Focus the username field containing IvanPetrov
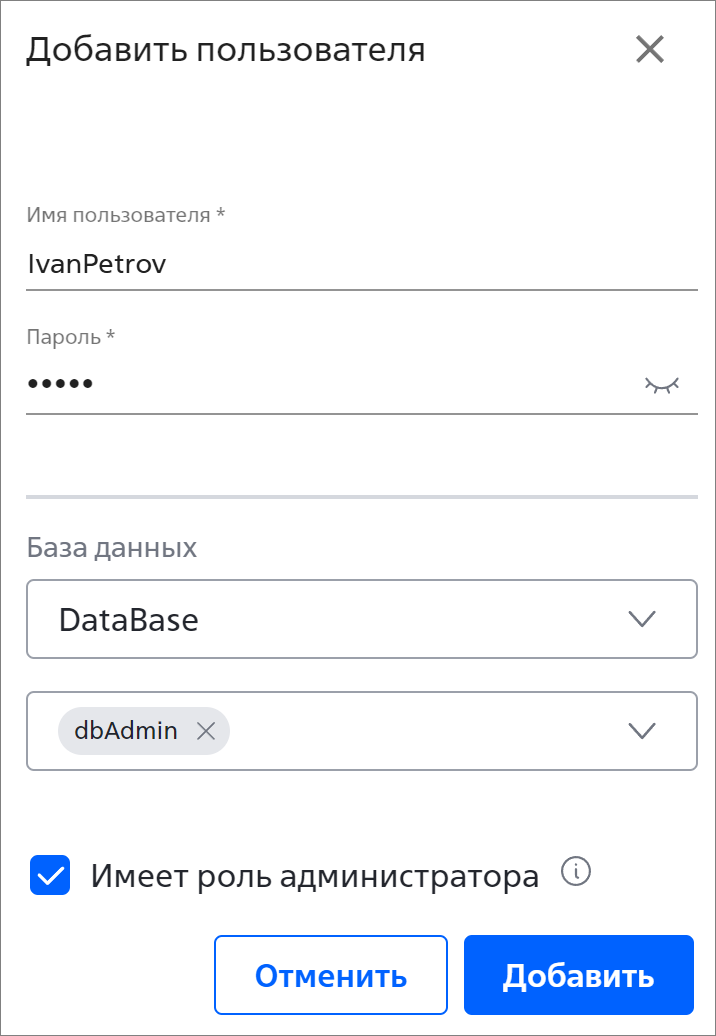This screenshot has width=716, height=1036. 362,265
